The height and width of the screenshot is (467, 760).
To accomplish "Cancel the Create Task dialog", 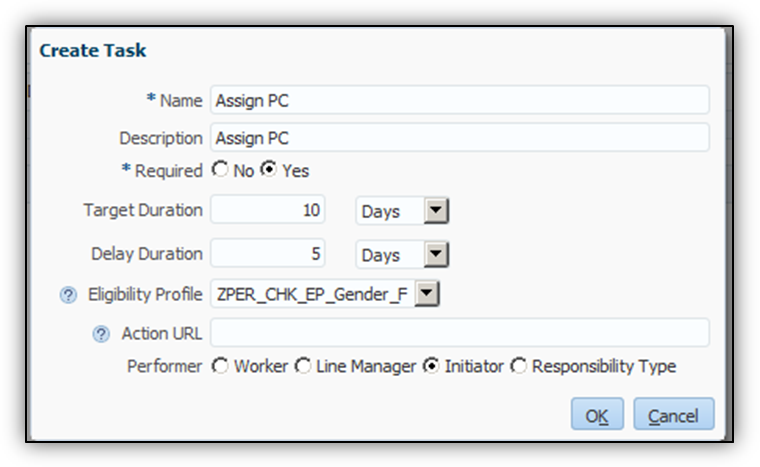I will pos(673,415).
